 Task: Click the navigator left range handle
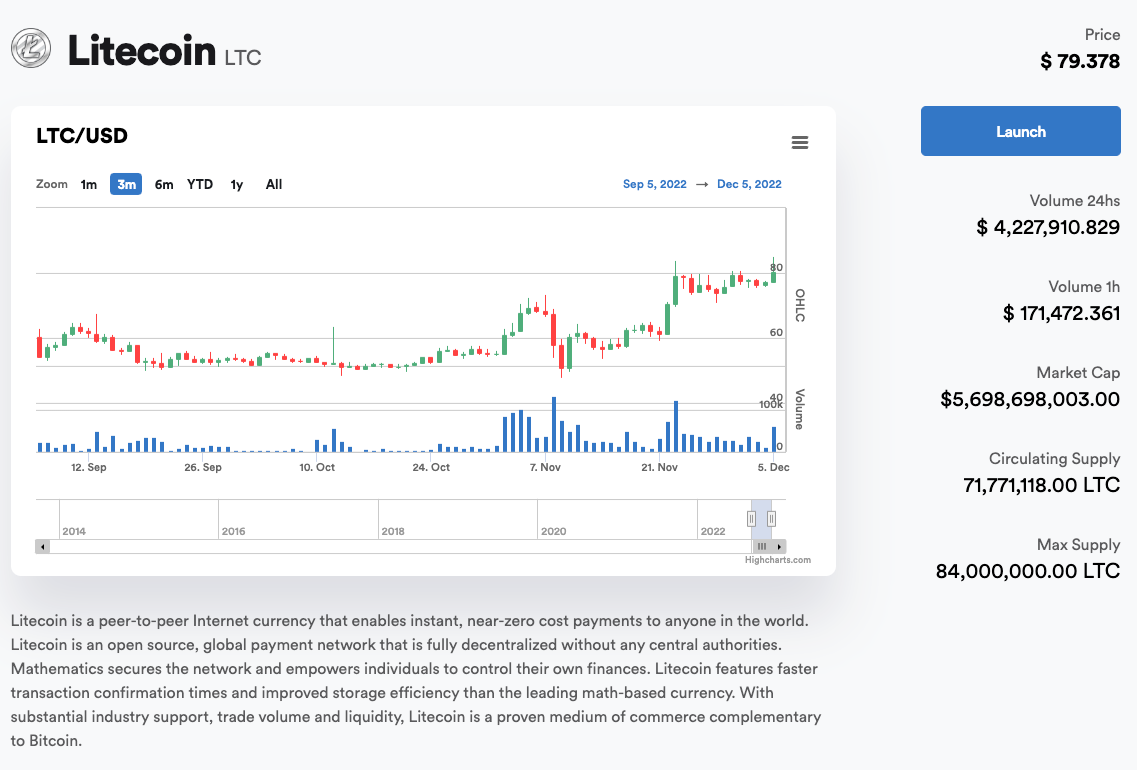pos(751,519)
